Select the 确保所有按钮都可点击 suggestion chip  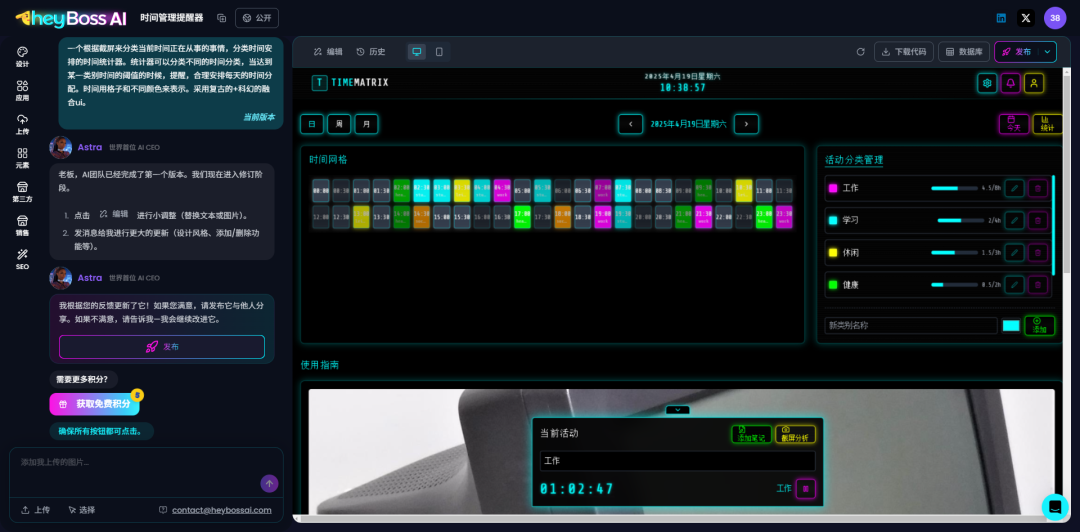tap(101, 431)
